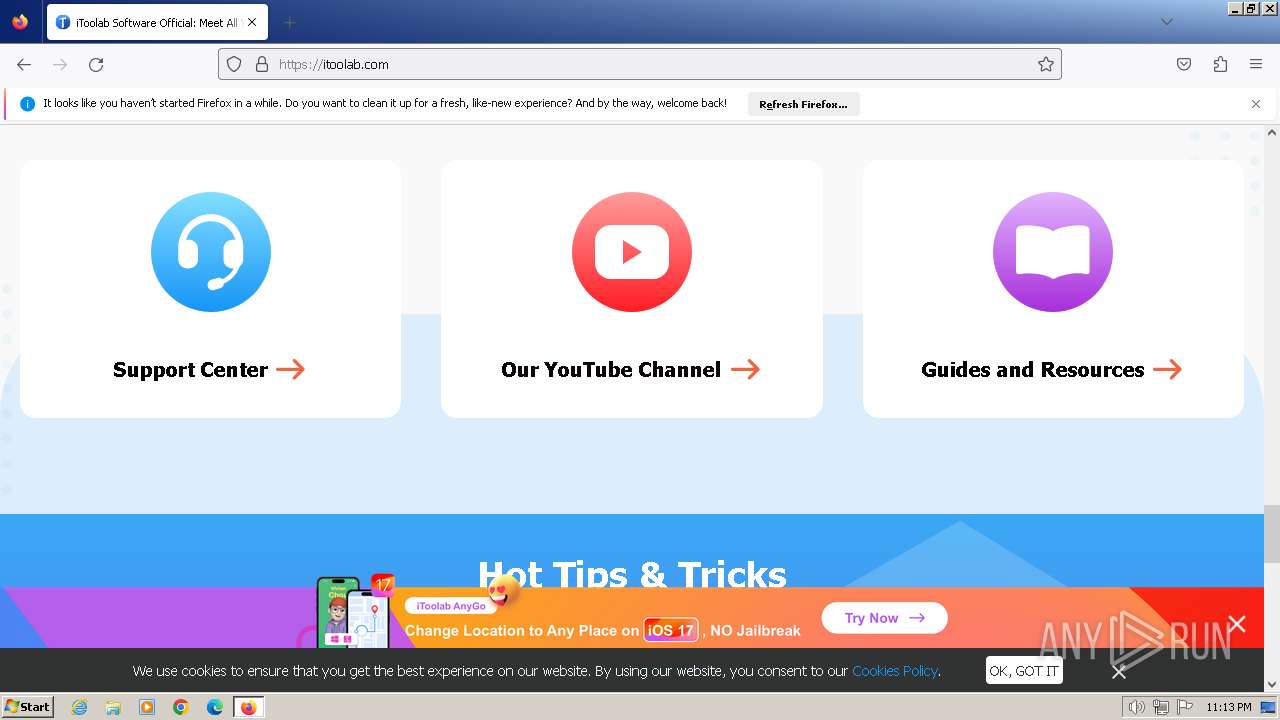Click the orange arrow beside Our YouTube Channel
Image resolution: width=1280 pixels, height=720 pixels.
[746, 370]
